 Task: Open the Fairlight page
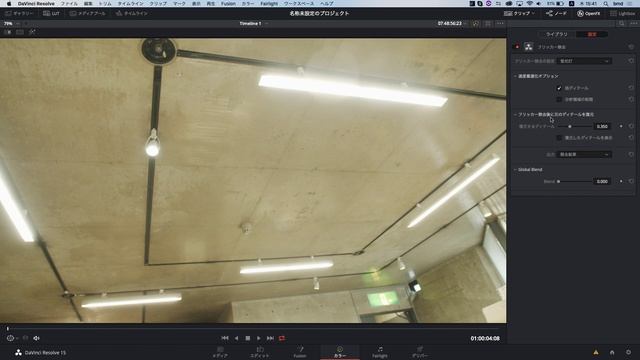pos(380,352)
